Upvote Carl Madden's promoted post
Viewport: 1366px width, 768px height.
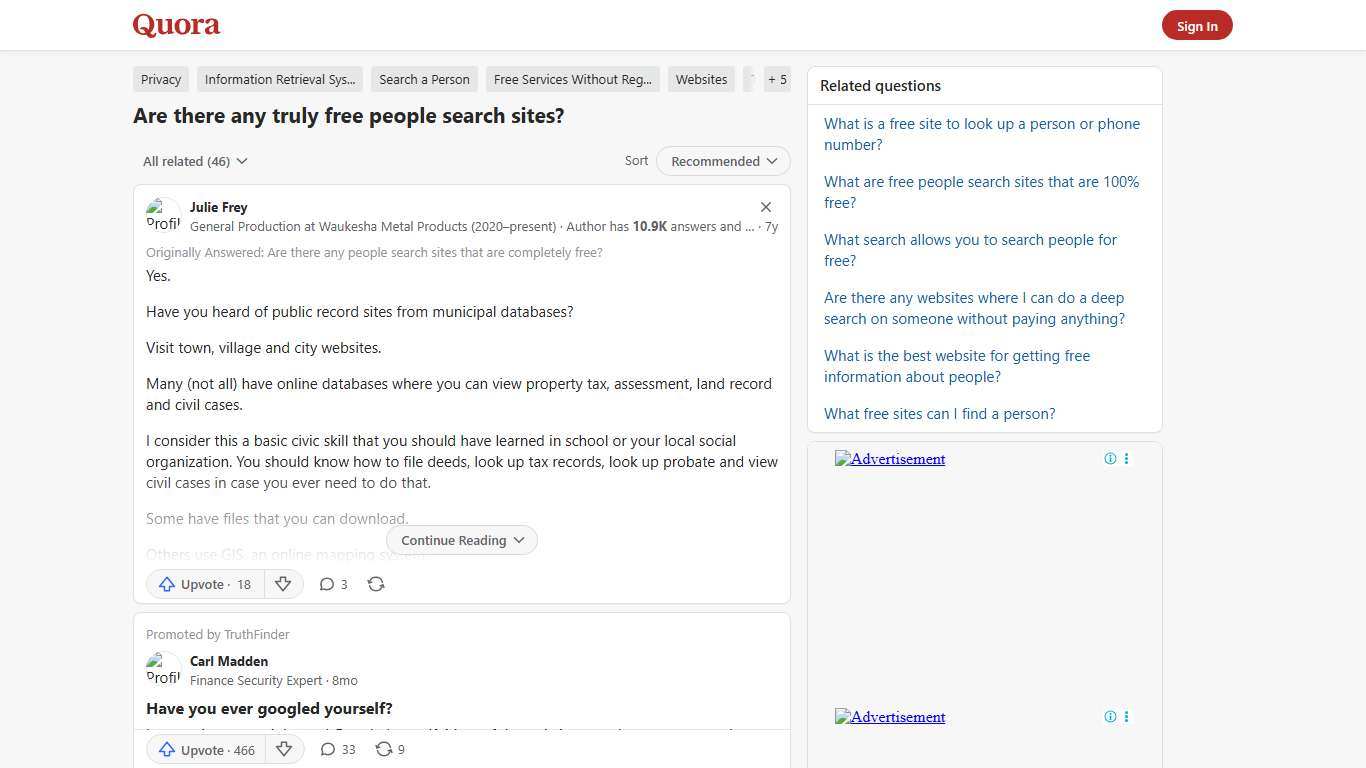pos(206,749)
